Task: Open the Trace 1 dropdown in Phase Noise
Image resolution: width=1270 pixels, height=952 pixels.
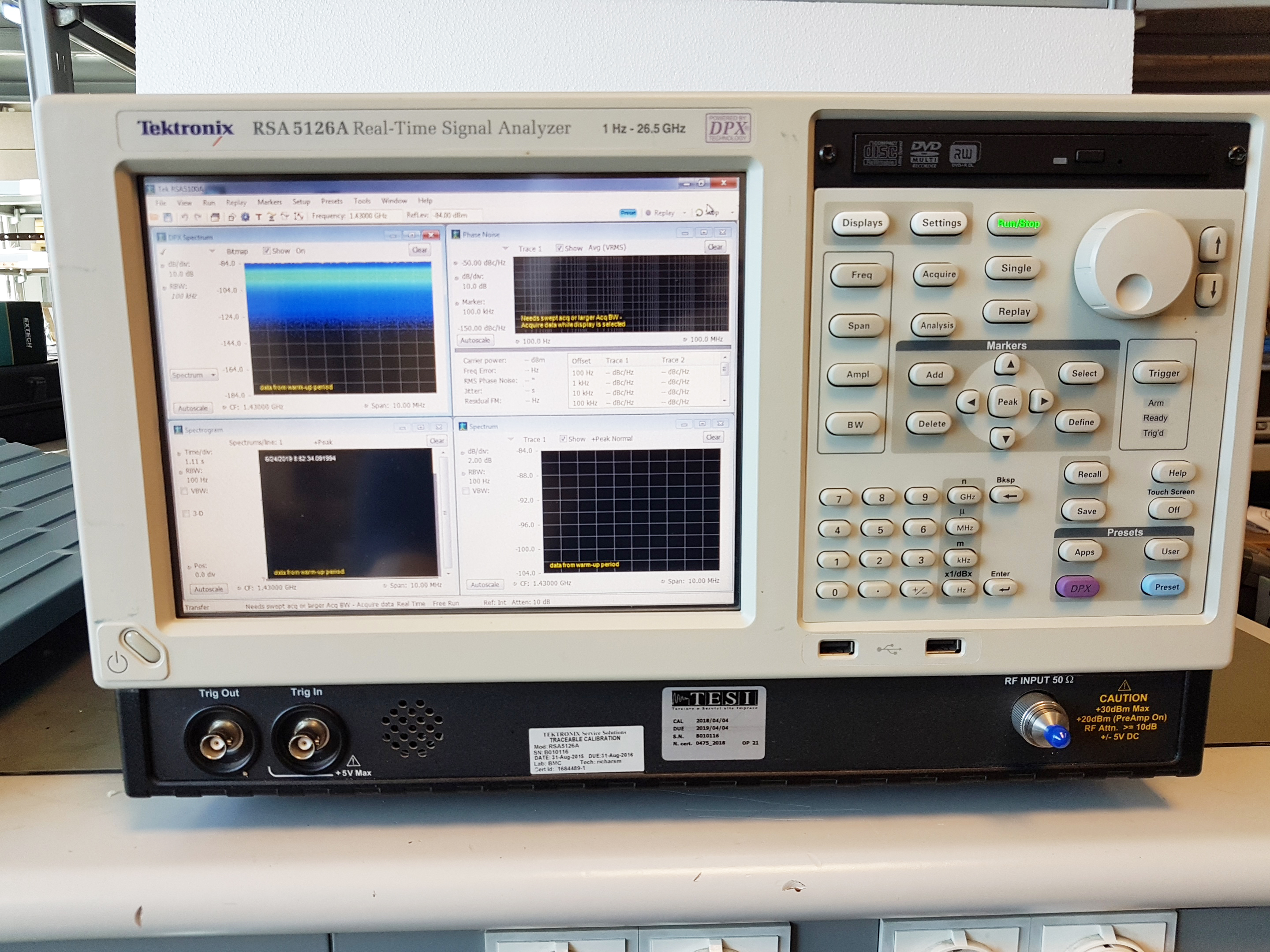Action: (x=506, y=249)
